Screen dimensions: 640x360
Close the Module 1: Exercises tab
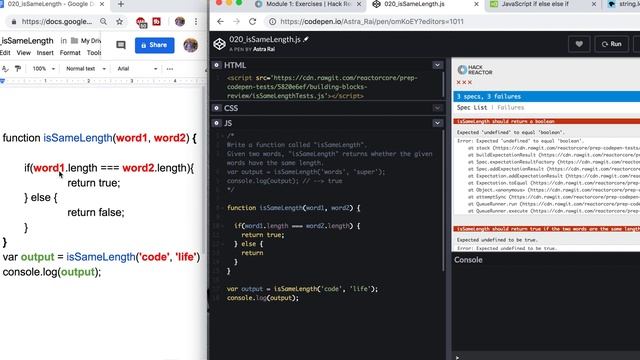coord(359,4)
